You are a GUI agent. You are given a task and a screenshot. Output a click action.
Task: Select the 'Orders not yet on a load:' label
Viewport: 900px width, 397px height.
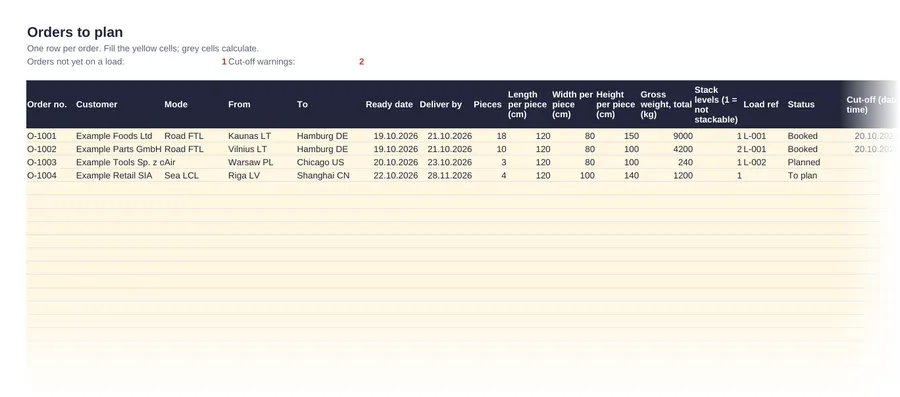click(x=75, y=61)
